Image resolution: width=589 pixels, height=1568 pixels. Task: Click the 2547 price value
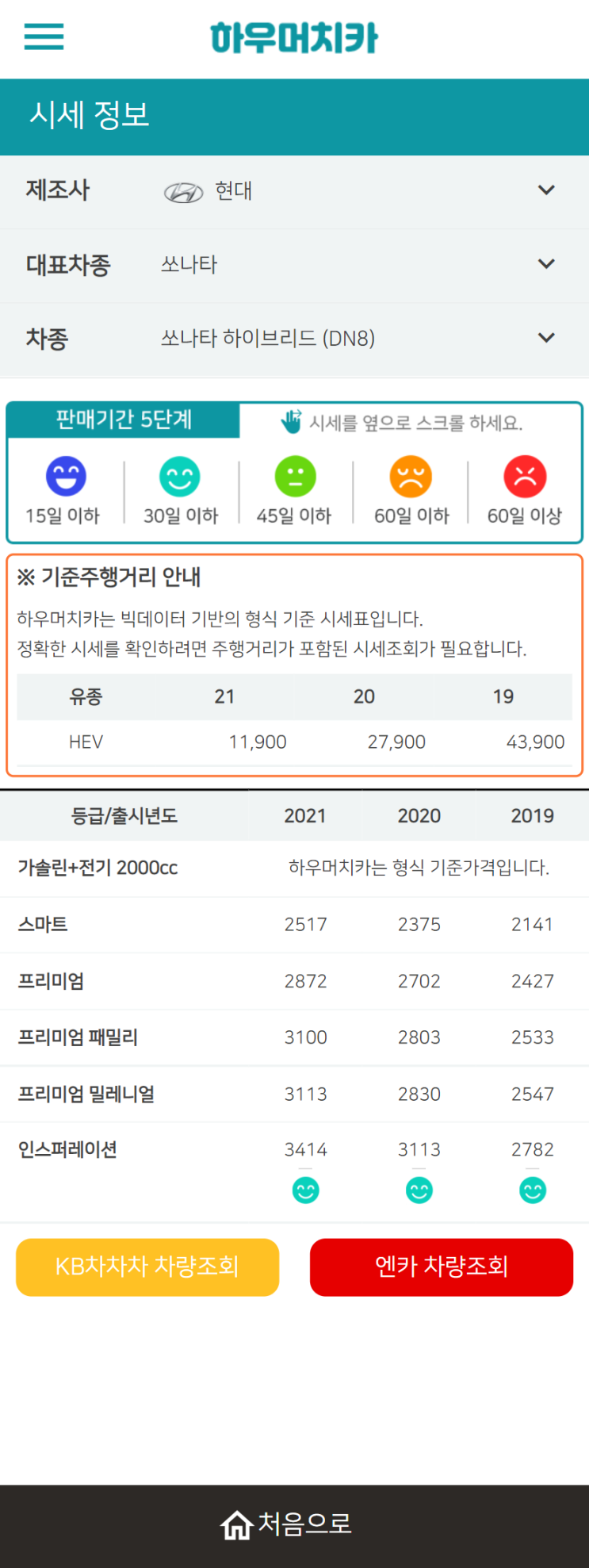coord(533,1094)
